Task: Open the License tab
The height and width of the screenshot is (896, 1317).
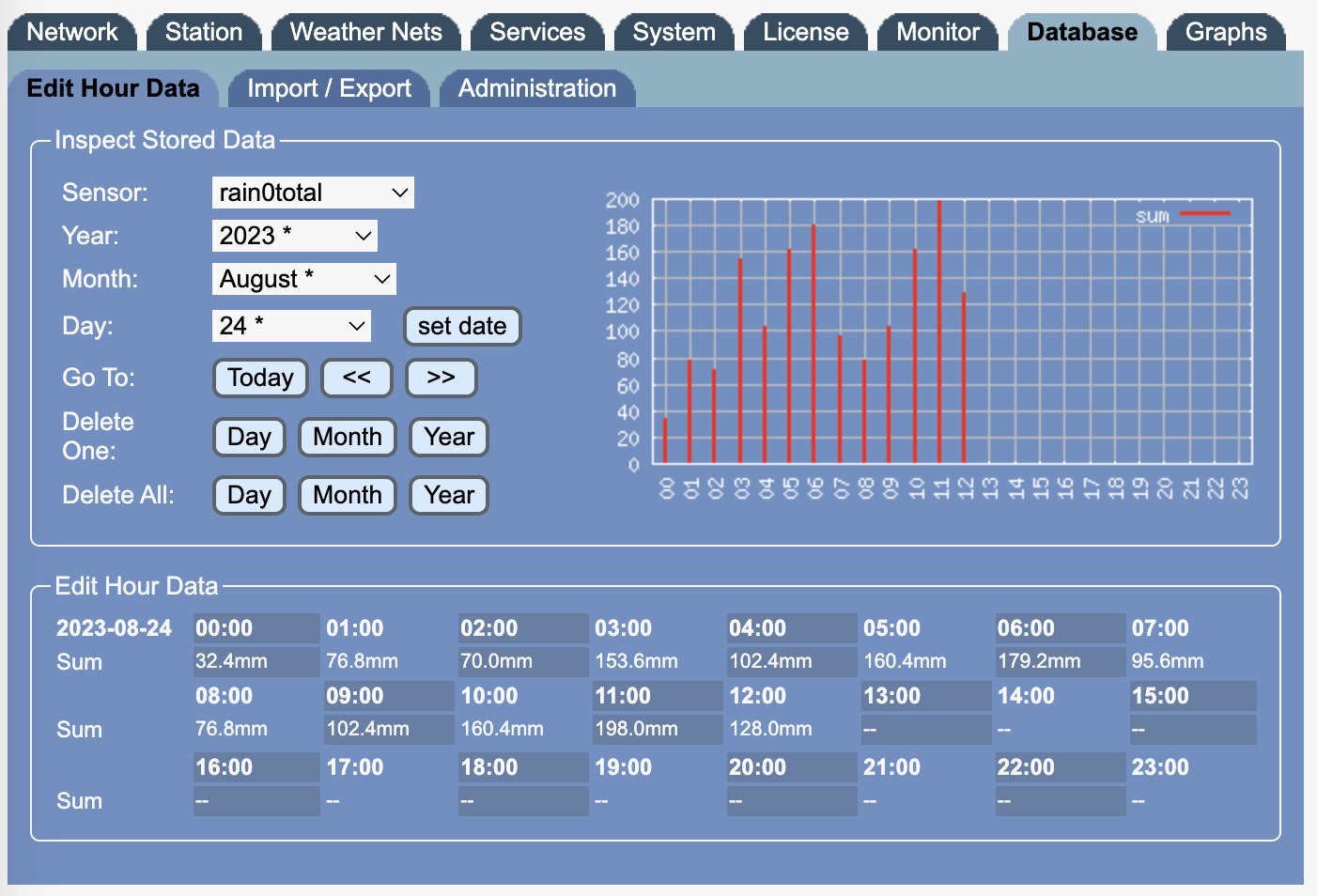Action: point(805,32)
